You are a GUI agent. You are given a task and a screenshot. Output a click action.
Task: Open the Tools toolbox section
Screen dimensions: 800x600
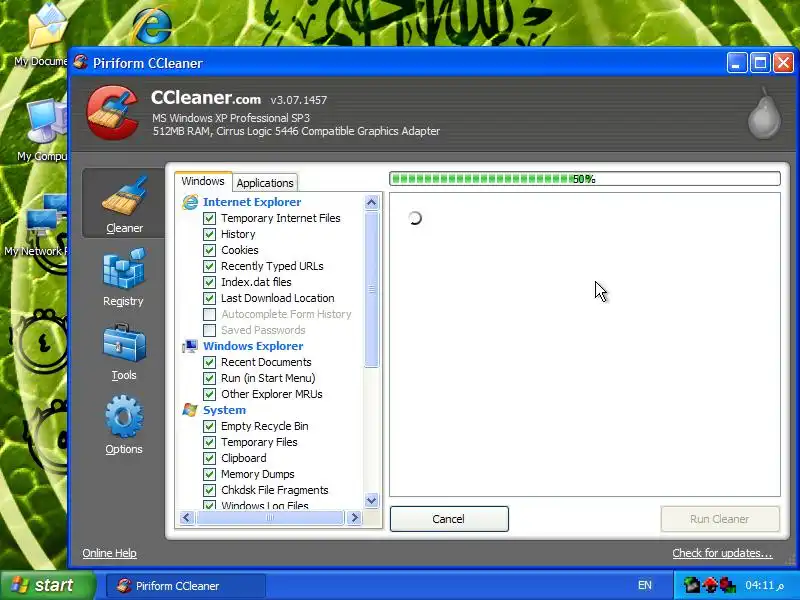[124, 352]
